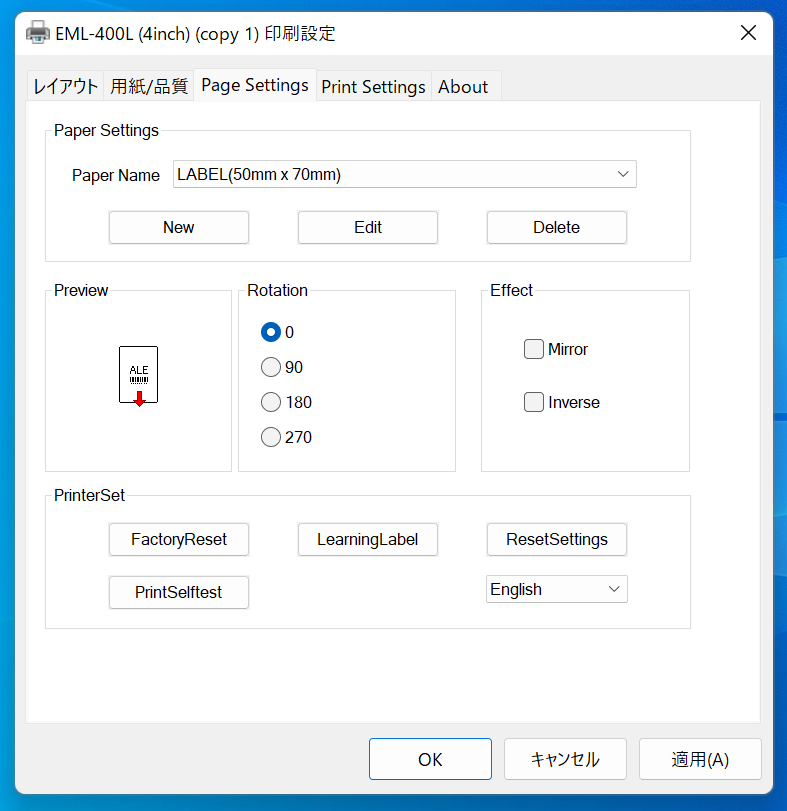The height and width of the screenshot is (811, 787).
Task: Switch to the 用紙/品質 tab
Action: 149,86
